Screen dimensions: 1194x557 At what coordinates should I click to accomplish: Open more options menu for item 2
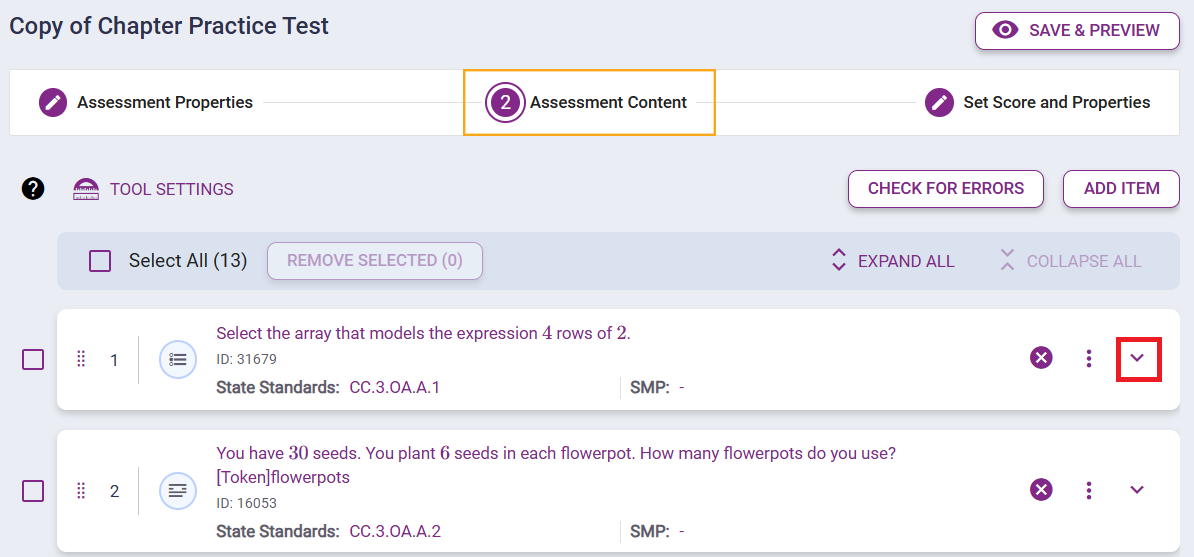pos(1089,490)
